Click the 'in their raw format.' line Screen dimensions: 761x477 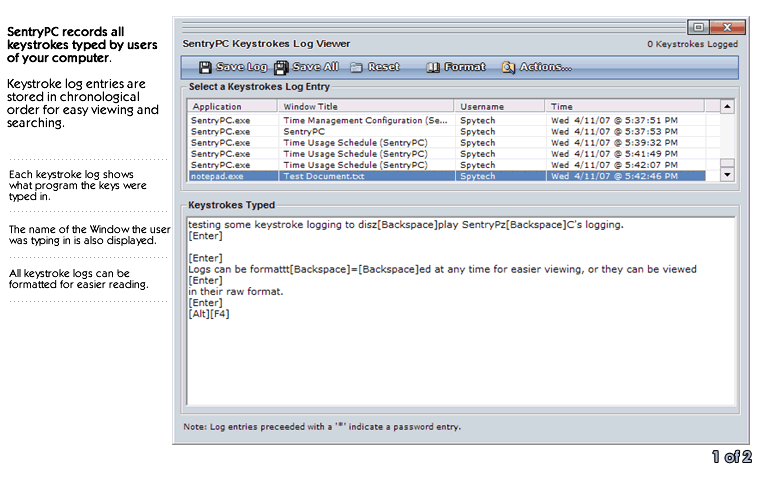235,292
